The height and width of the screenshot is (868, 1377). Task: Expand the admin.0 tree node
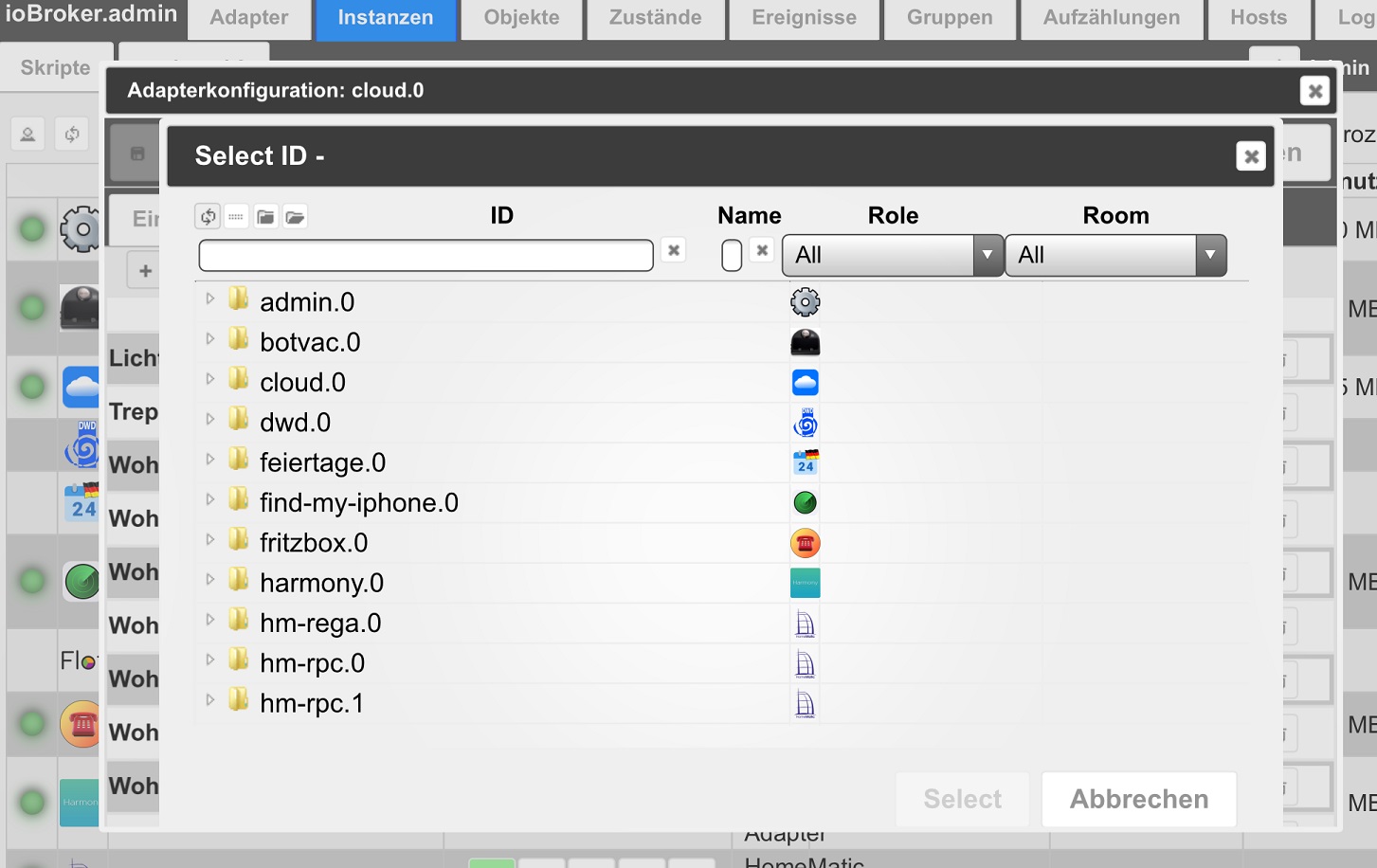(x=210, y=299)
